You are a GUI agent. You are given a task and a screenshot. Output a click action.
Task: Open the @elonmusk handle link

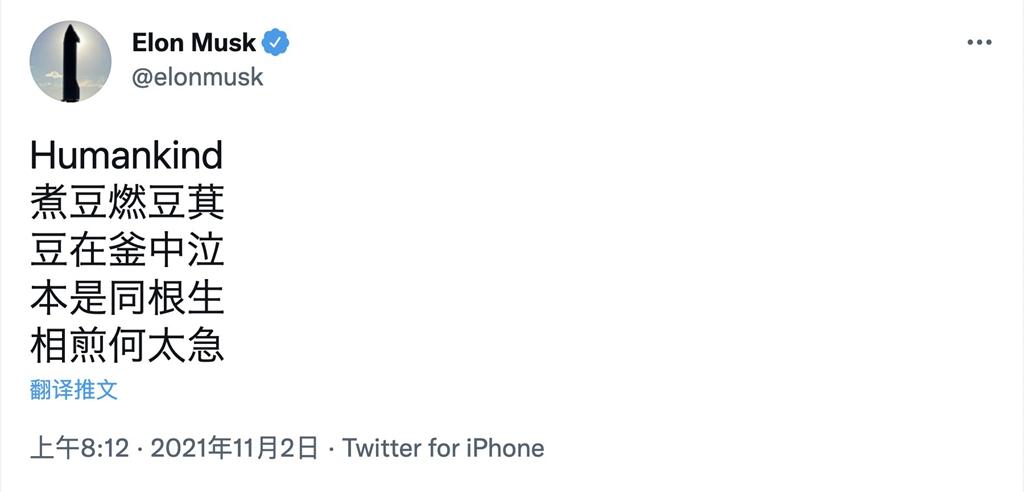coord(197,77)
